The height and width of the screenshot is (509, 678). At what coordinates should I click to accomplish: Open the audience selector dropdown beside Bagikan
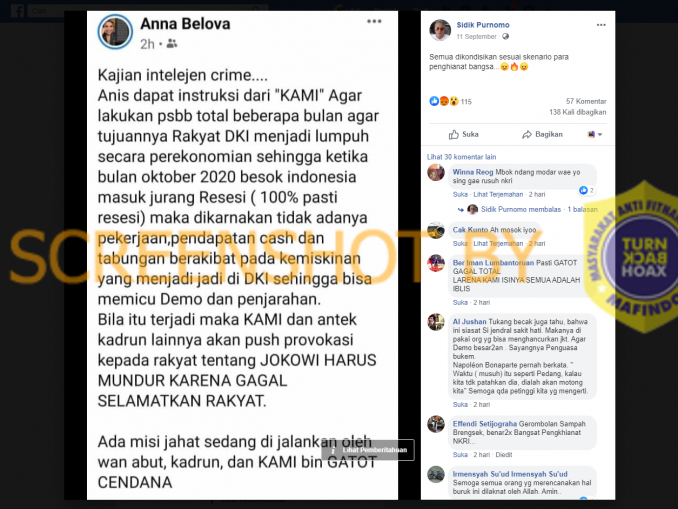pyautogui.click(x=595, y=134)
